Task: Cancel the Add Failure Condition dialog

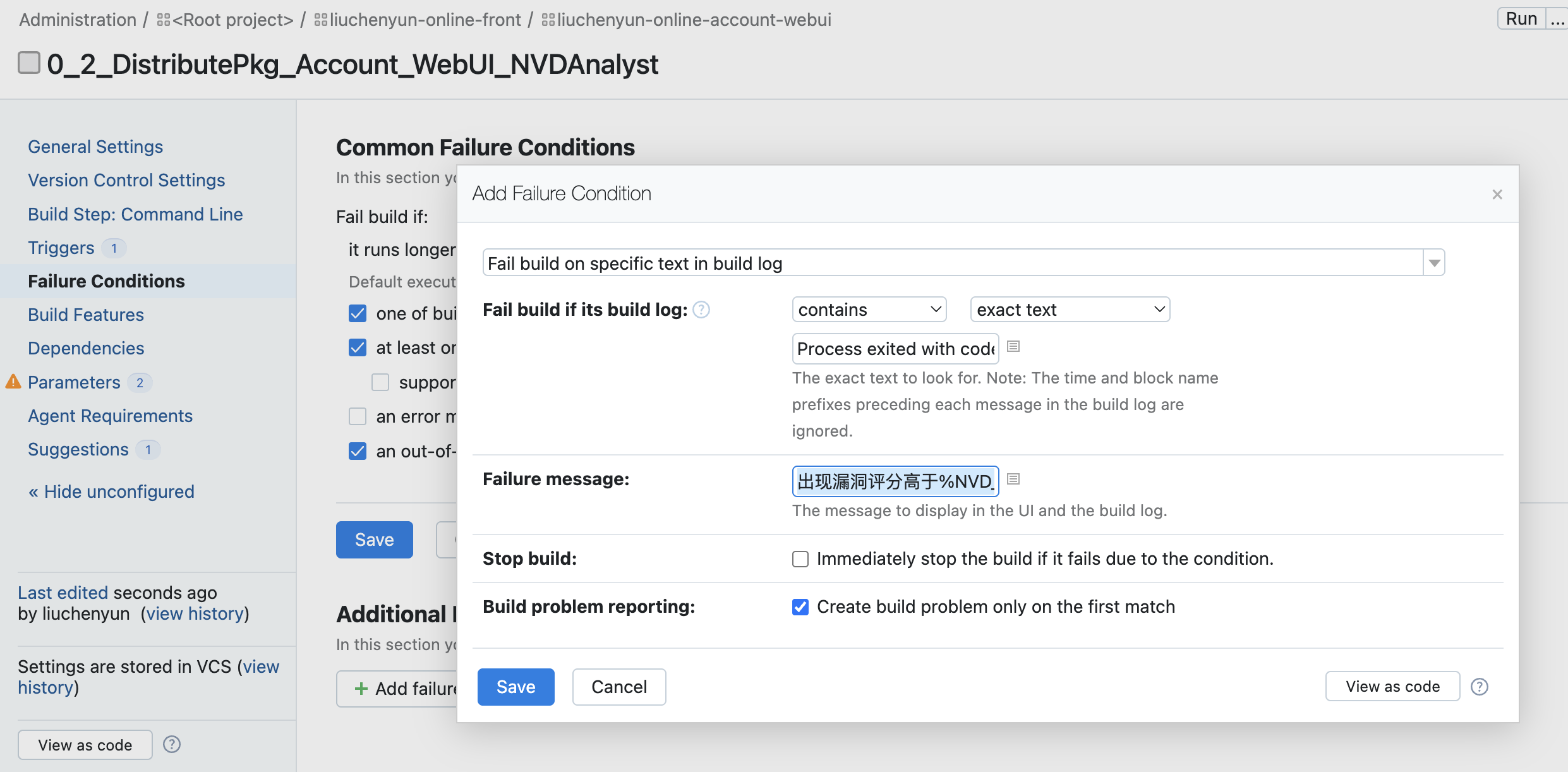Action: point(619,687)
